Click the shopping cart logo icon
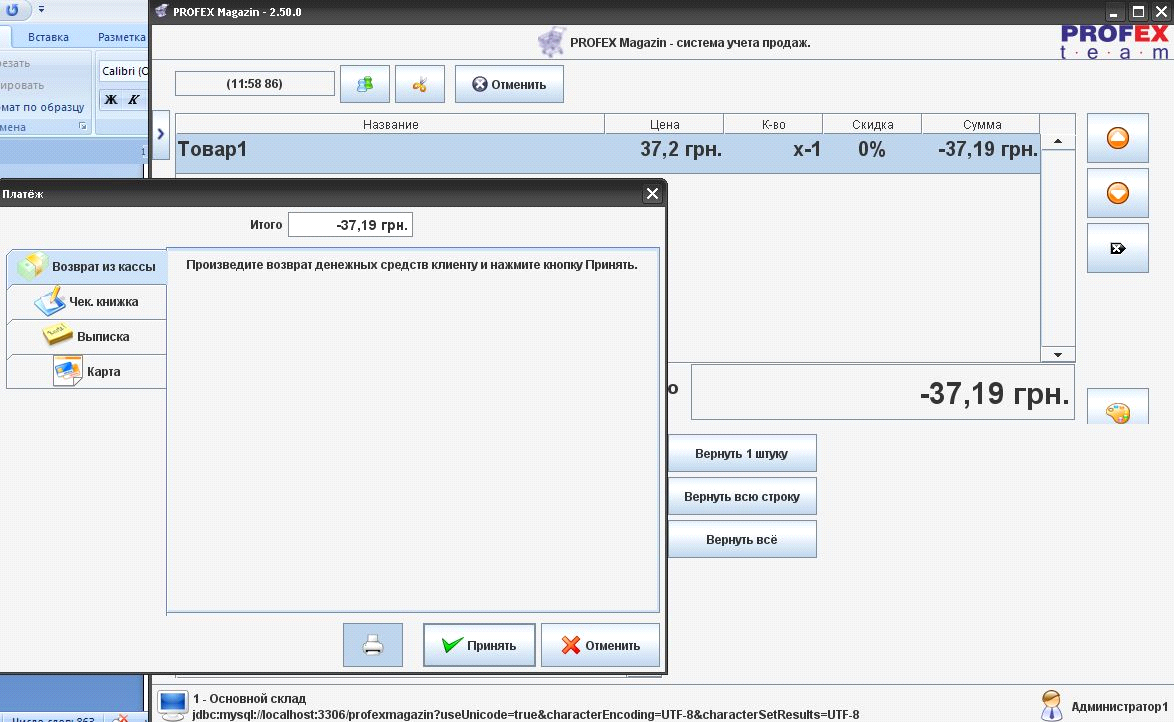This screenshot has height=722, width=1174. click(552, 42)
